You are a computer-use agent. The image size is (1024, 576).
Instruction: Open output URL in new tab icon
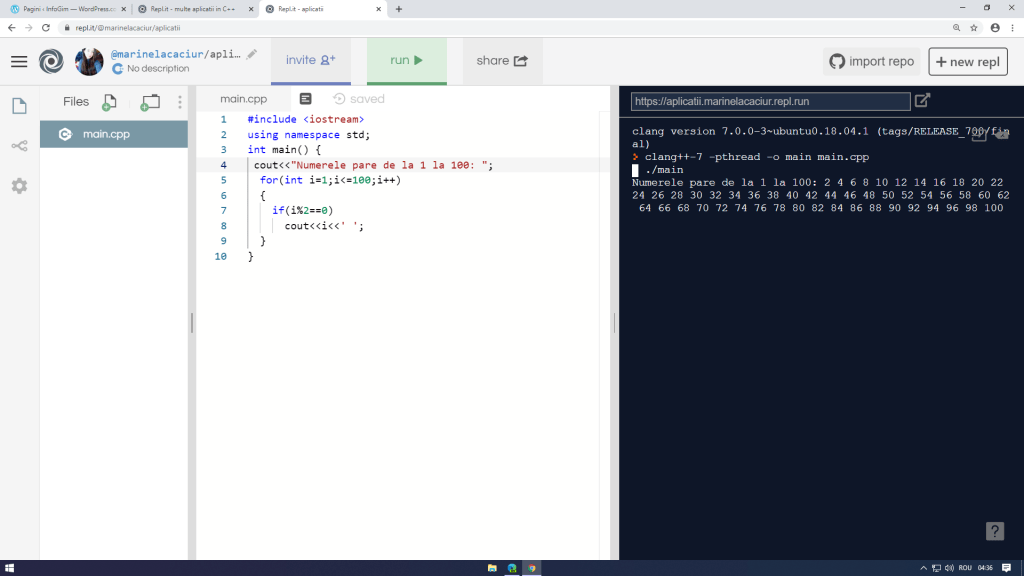click(x=922, y=101)
